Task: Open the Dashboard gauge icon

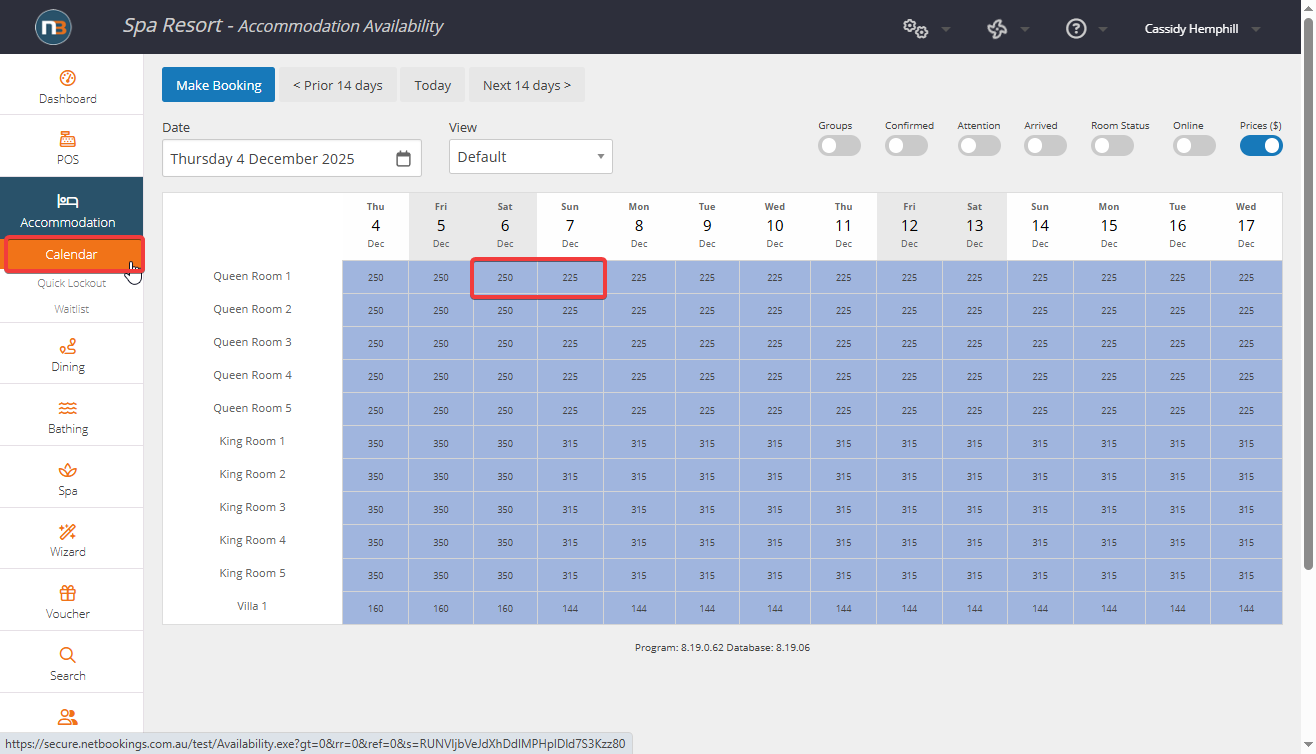Action: click(68, 79)
